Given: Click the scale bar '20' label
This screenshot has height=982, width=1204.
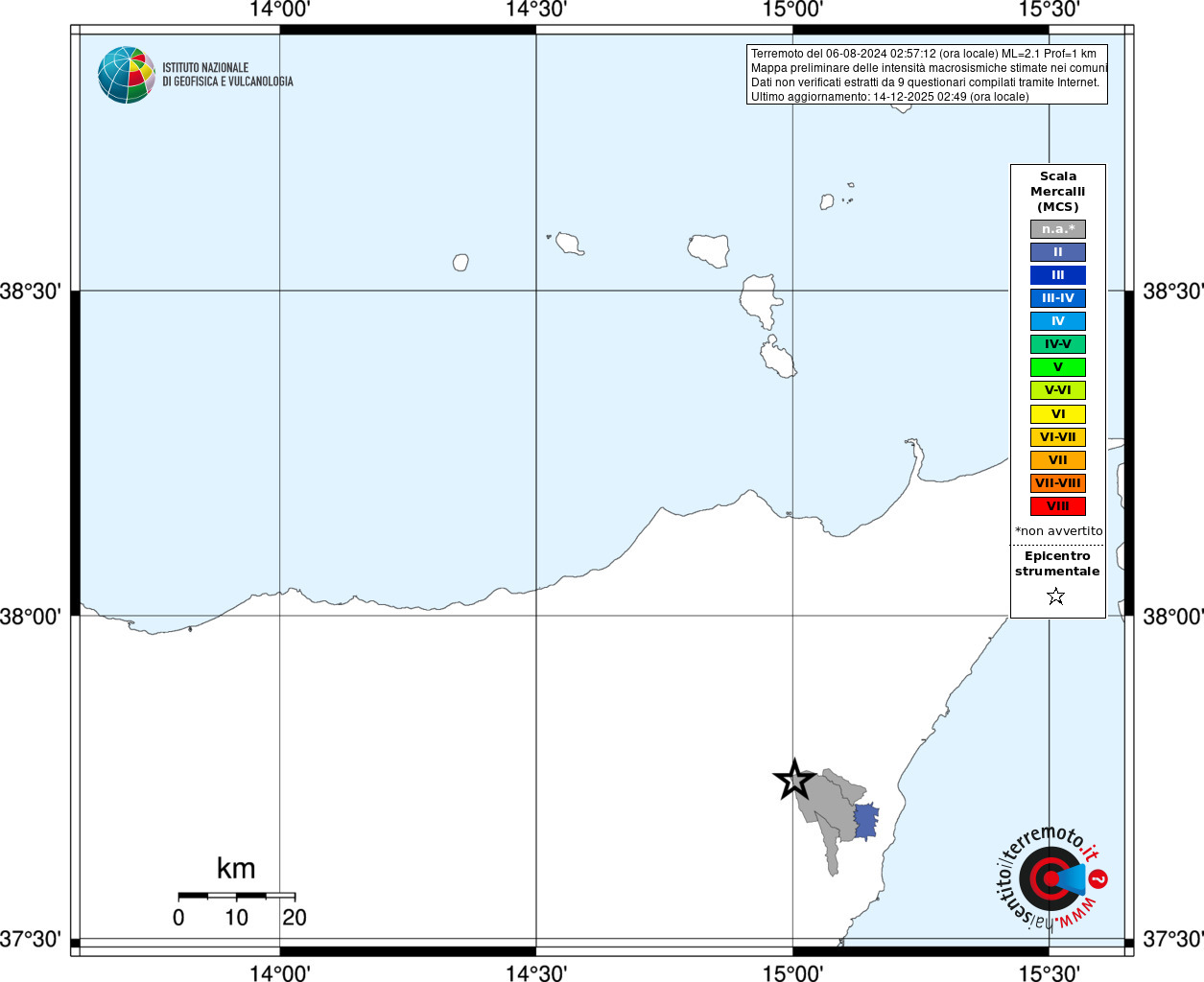Looking at the screenshot, I should tap(295, 918).
